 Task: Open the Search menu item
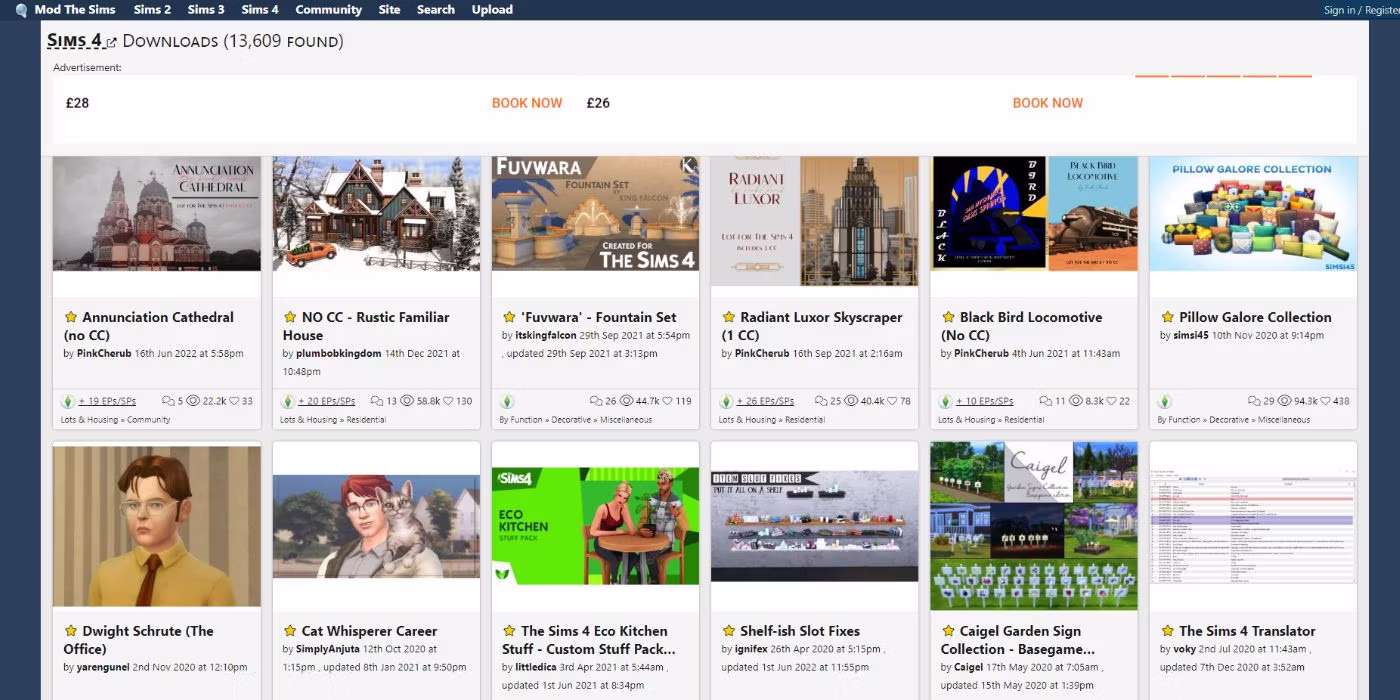tap(436, 10)
